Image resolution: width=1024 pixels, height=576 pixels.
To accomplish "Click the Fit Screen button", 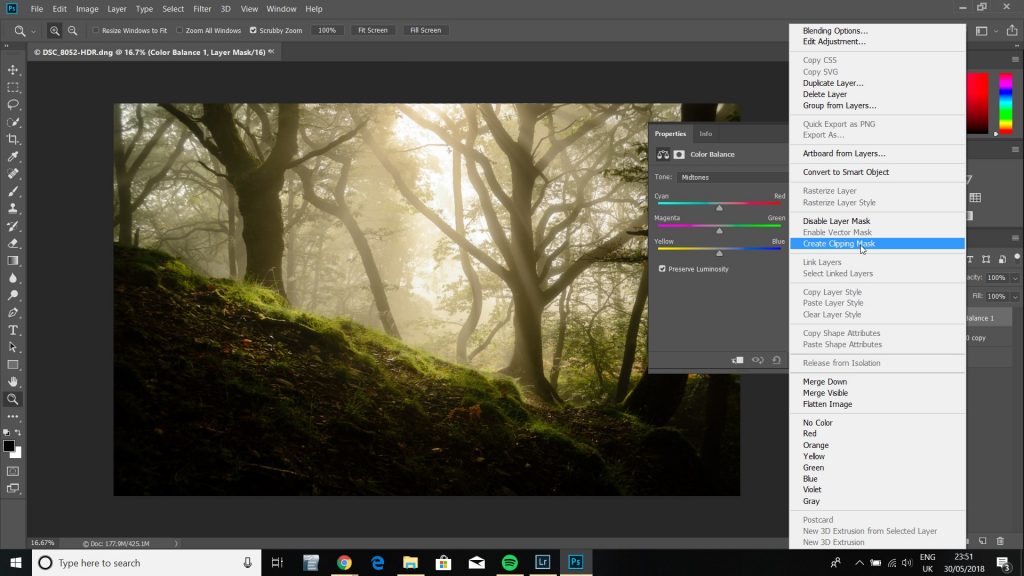I will click(372, 30).
